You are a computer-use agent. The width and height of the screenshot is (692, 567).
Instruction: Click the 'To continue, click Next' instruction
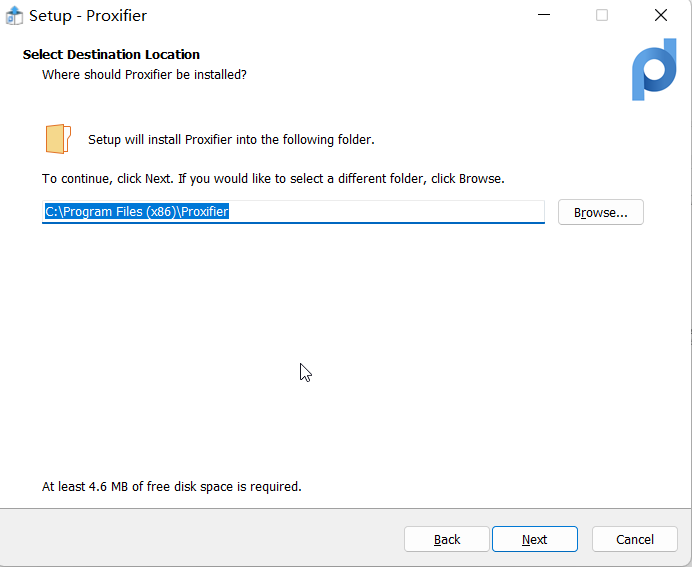[273, 179]
